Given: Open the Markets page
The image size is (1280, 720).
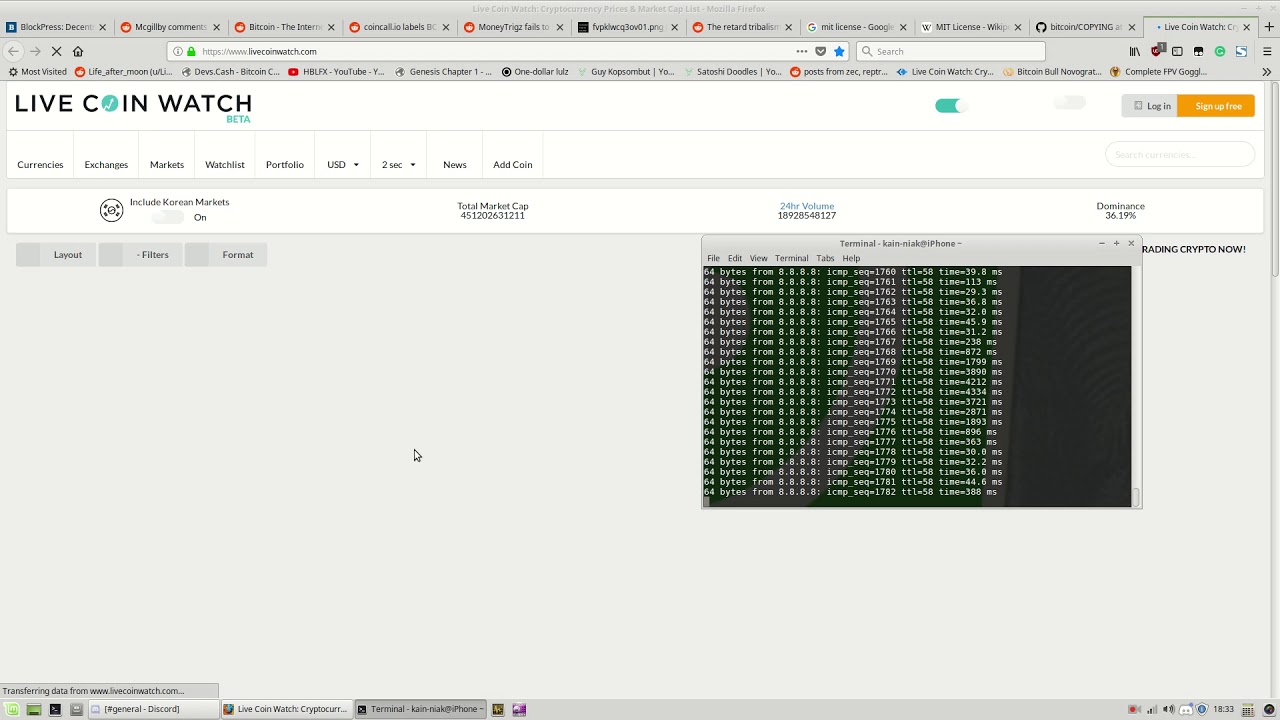Looking at the screenshot, I should [x=167, y=165].
